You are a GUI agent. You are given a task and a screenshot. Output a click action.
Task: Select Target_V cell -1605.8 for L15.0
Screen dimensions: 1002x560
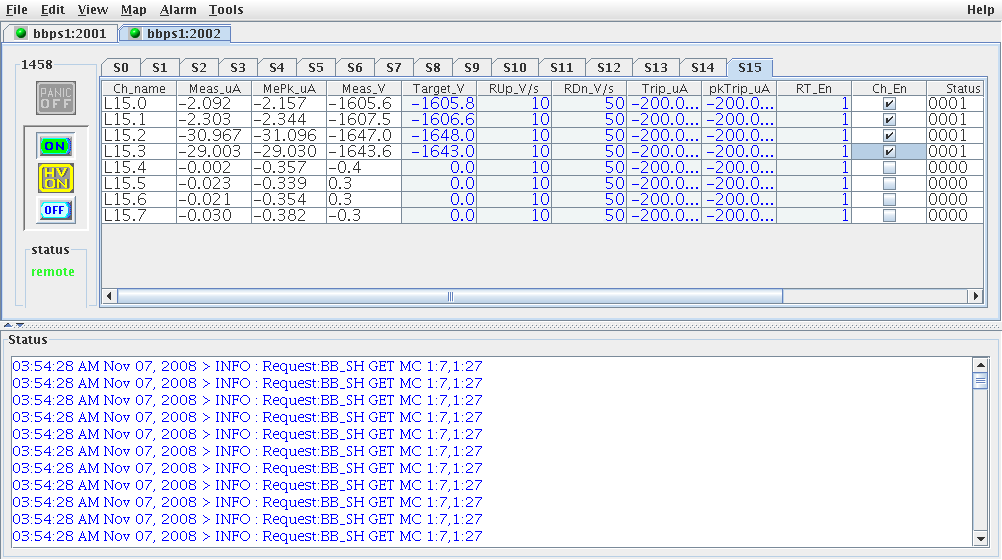click(x=438, y=104)
